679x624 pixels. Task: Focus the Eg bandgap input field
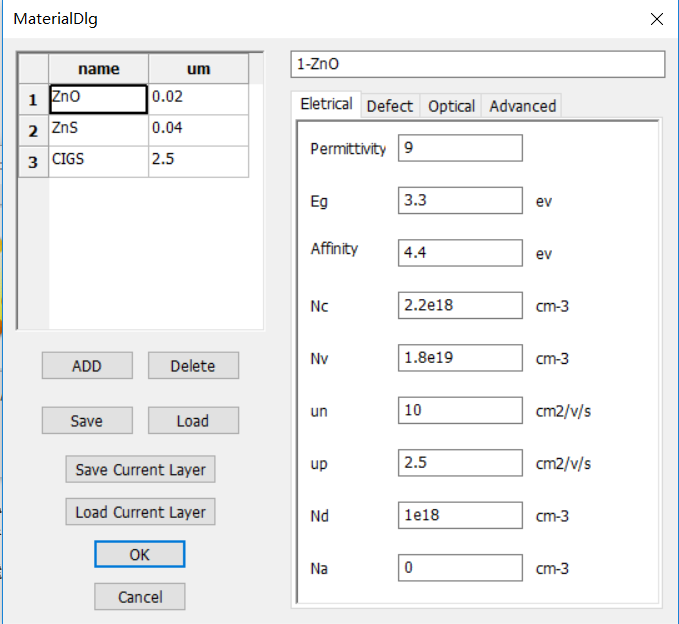coord(460,201)
